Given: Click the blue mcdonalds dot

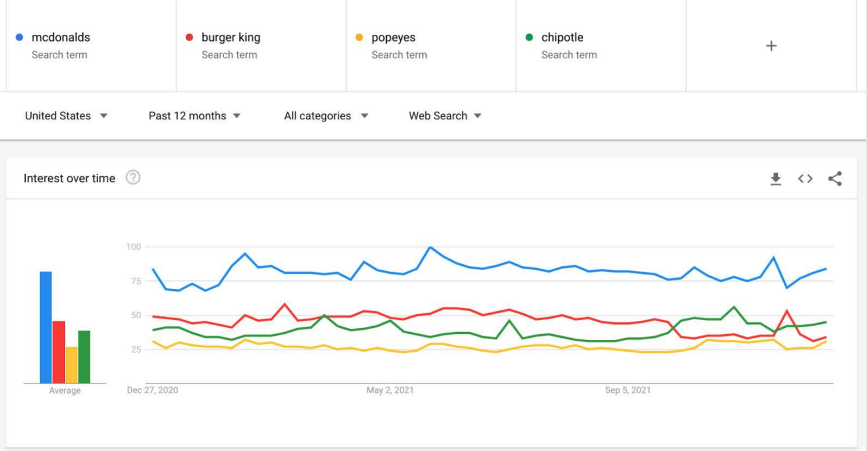Looking at the screenshot, I should point(20,38).
